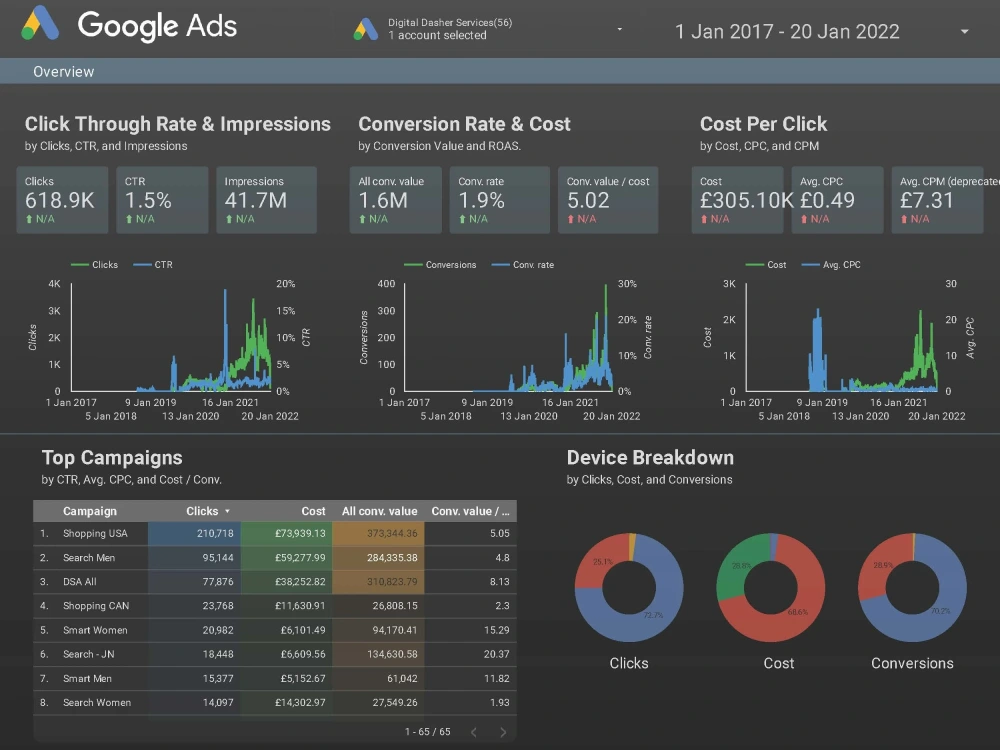Click green up arrow under All conv. value
This screenshot has width=1000, height=750.
pyautogui.click(x=362, y=219)
